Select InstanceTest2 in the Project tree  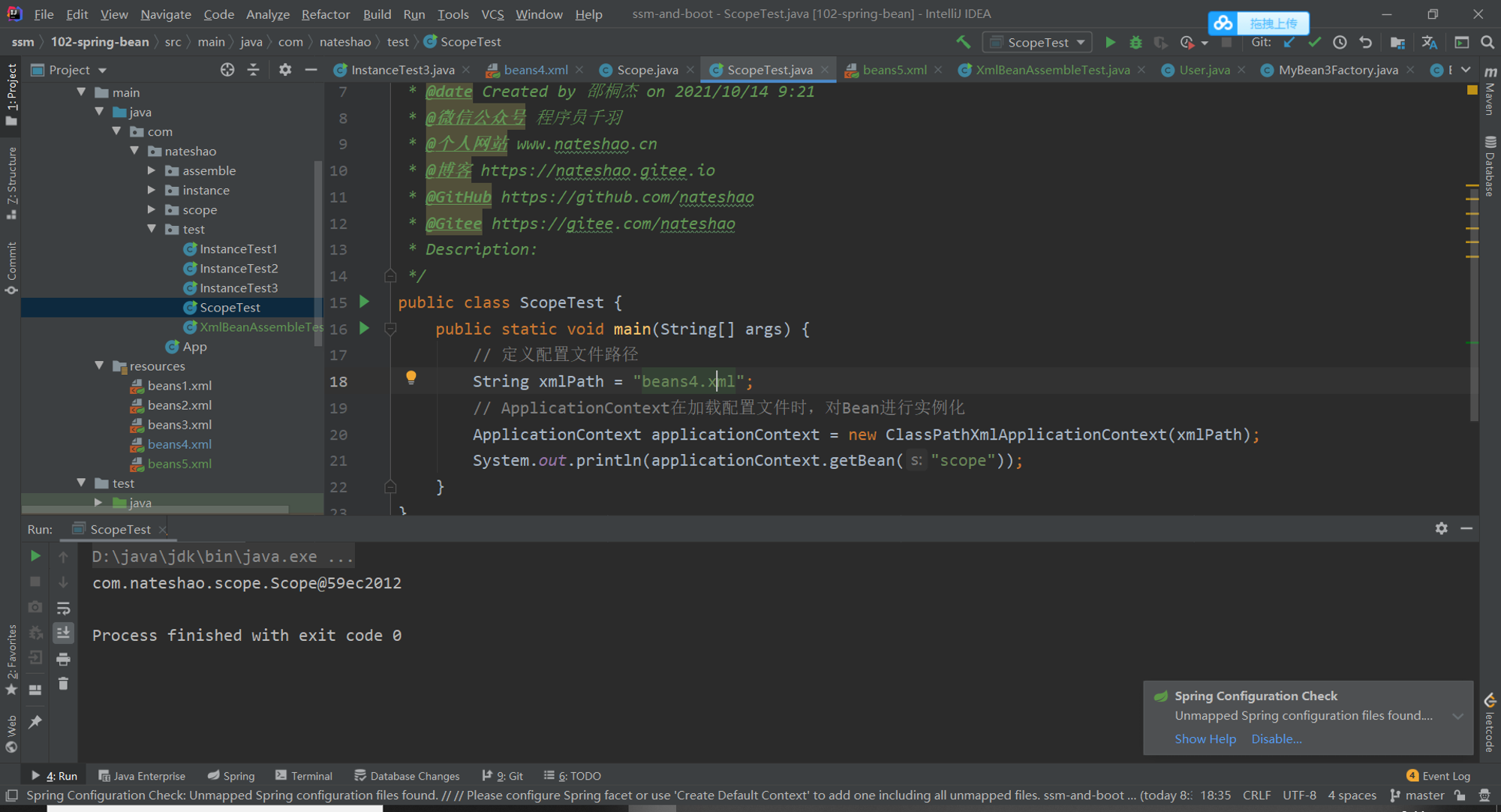pyautogui.click(x=239, y=268)
